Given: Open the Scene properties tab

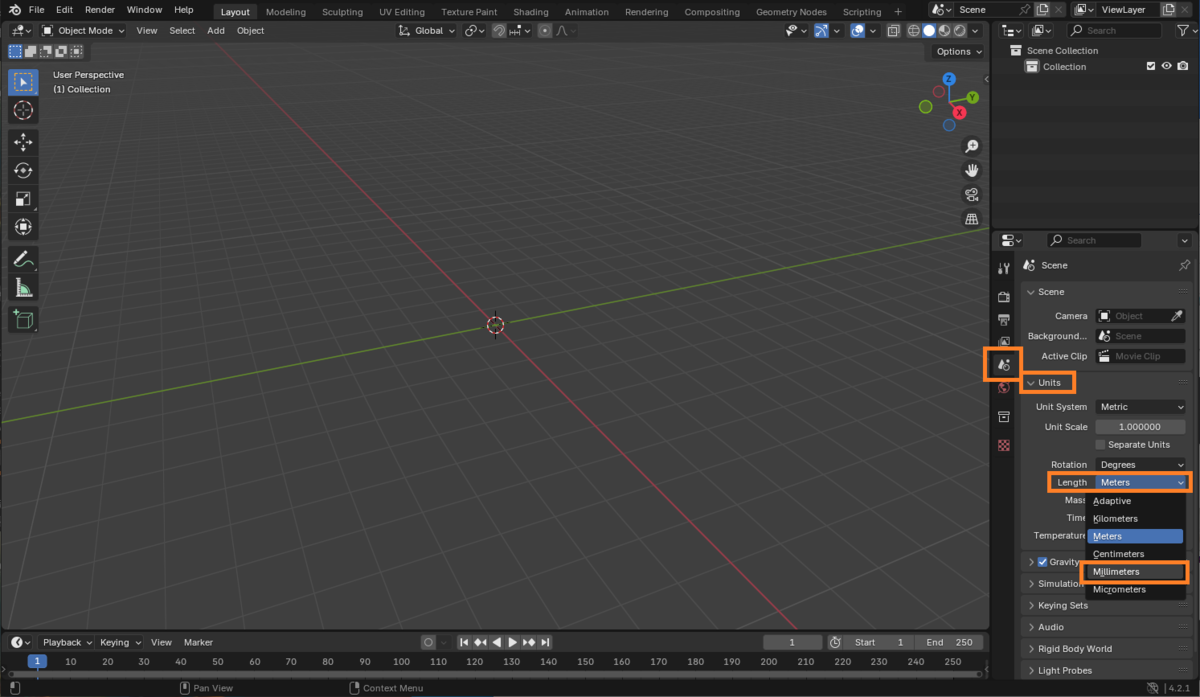Looking at the screenshot, I should (x=1004, y=365).
